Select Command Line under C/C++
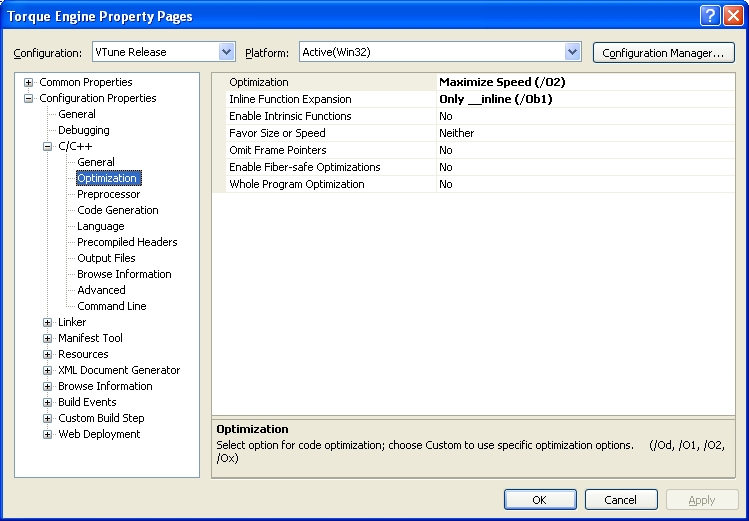 pos(112,306)
